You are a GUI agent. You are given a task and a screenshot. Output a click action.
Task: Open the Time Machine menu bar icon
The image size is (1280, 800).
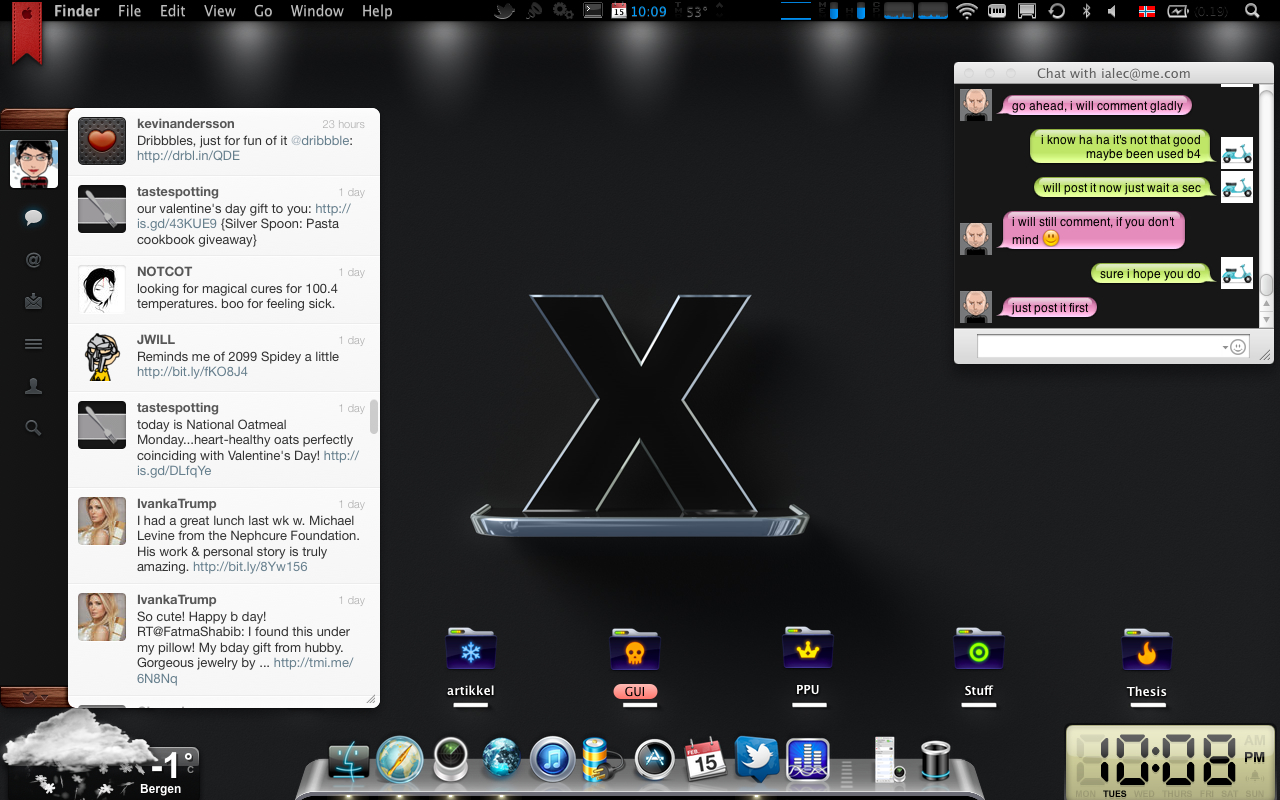click(1056, 11)
